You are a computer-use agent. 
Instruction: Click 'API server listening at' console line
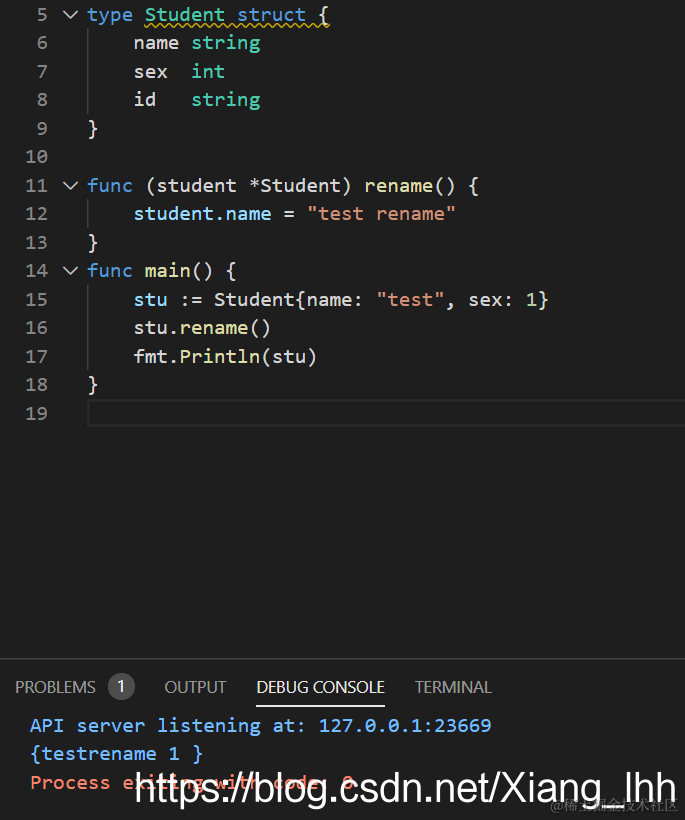pyautogui.click(x=260, y=726)
